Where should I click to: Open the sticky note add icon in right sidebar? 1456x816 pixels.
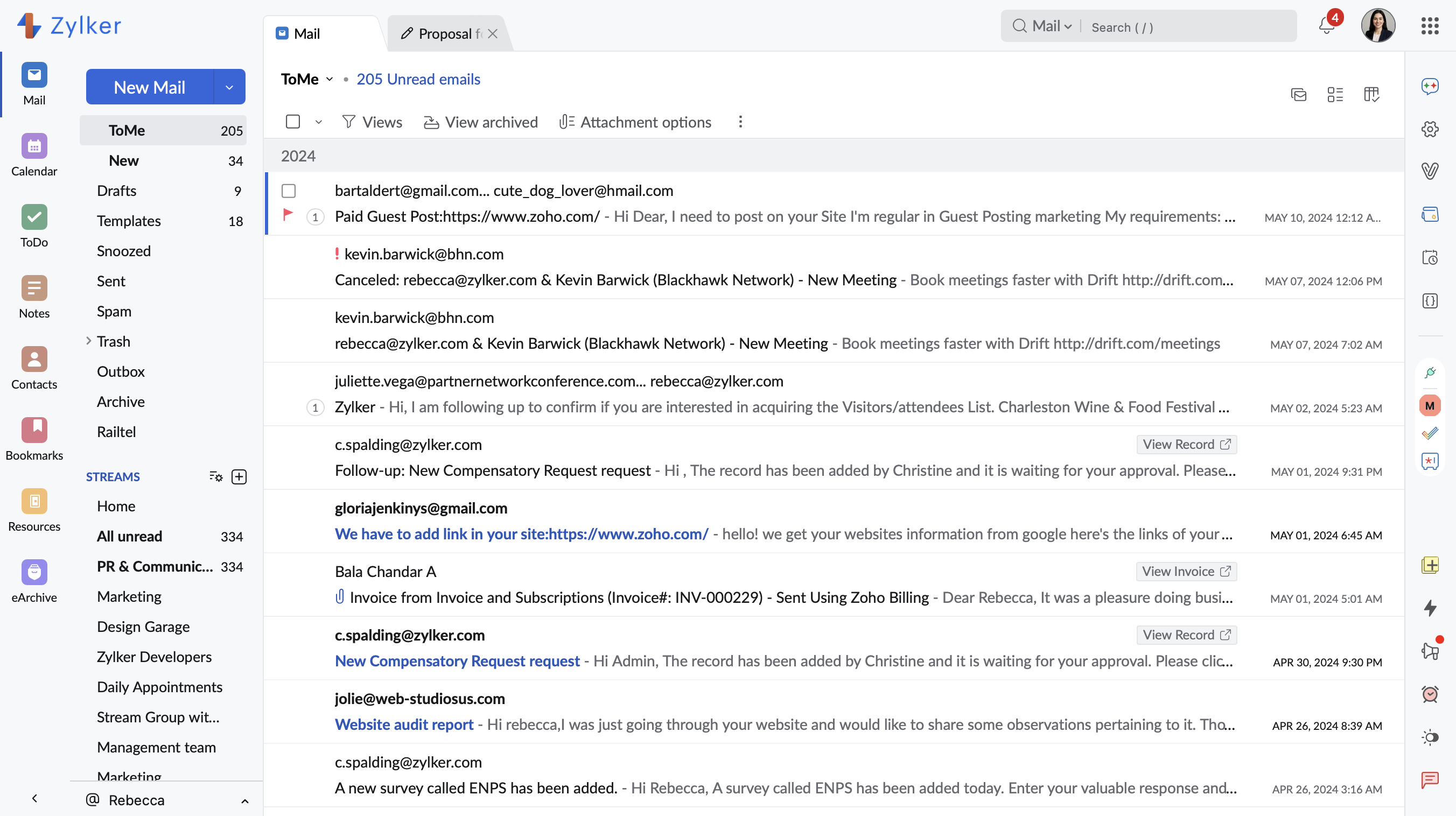click(1430, 565)
